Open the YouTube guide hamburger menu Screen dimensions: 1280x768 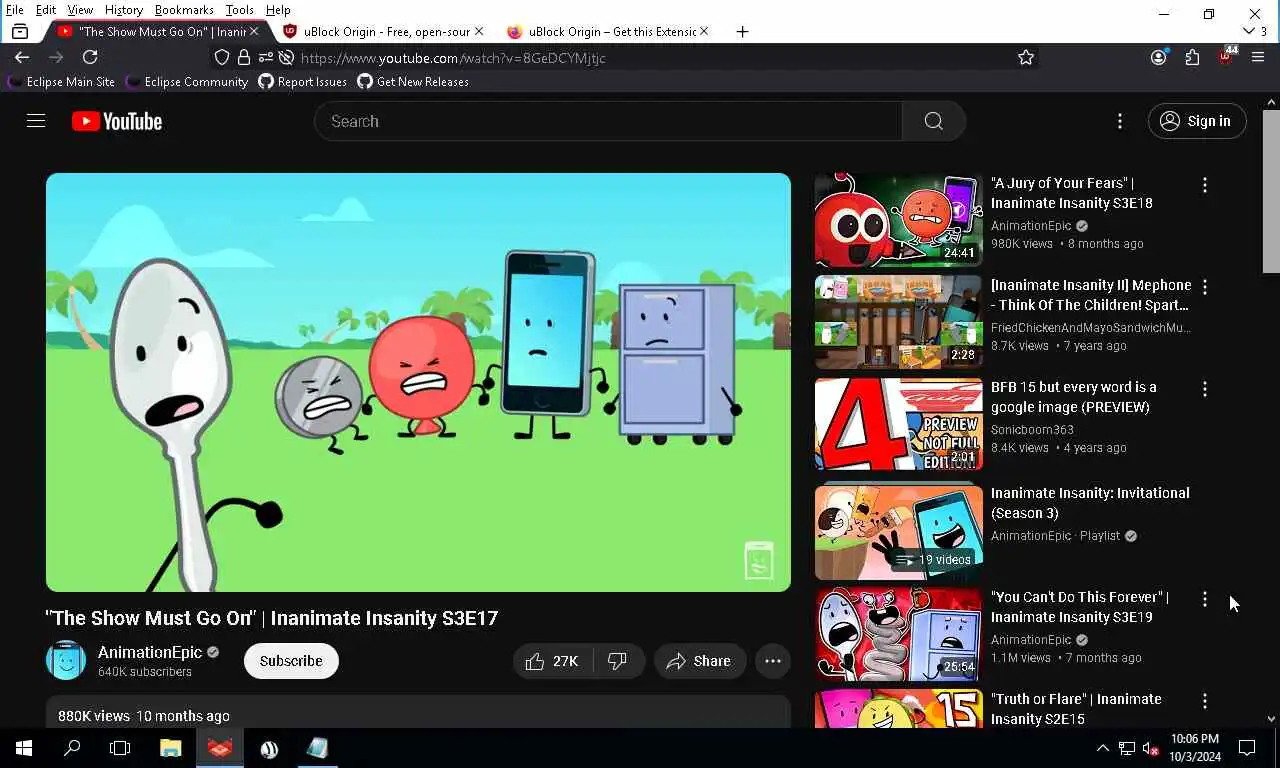[x=36, y=121]
